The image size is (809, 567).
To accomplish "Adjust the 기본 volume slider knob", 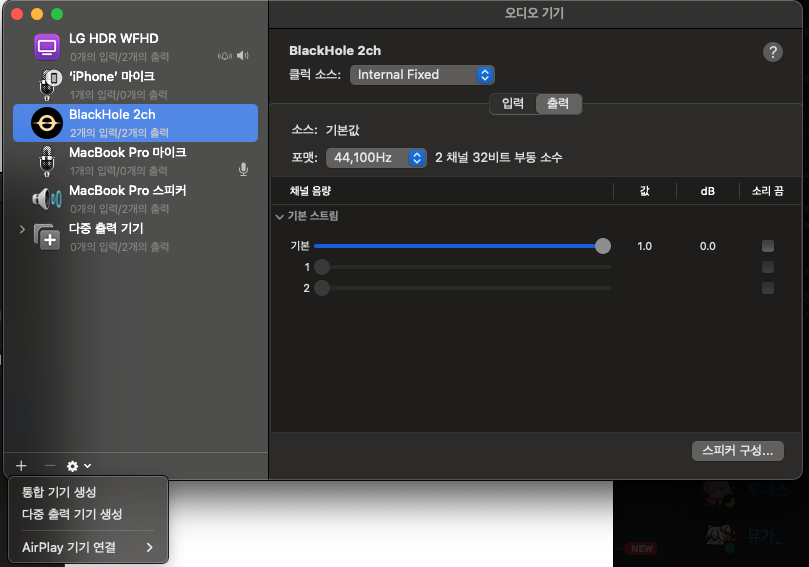I will pos(603,246).
